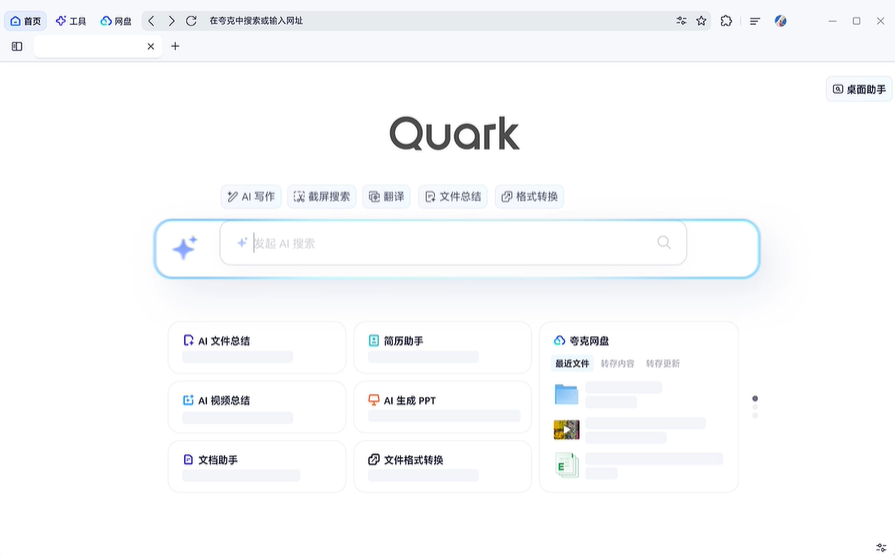The width and height of the screenshot is (895, 555).
Task: Open the AI 视频总结 card
Action: pos(257,407)
